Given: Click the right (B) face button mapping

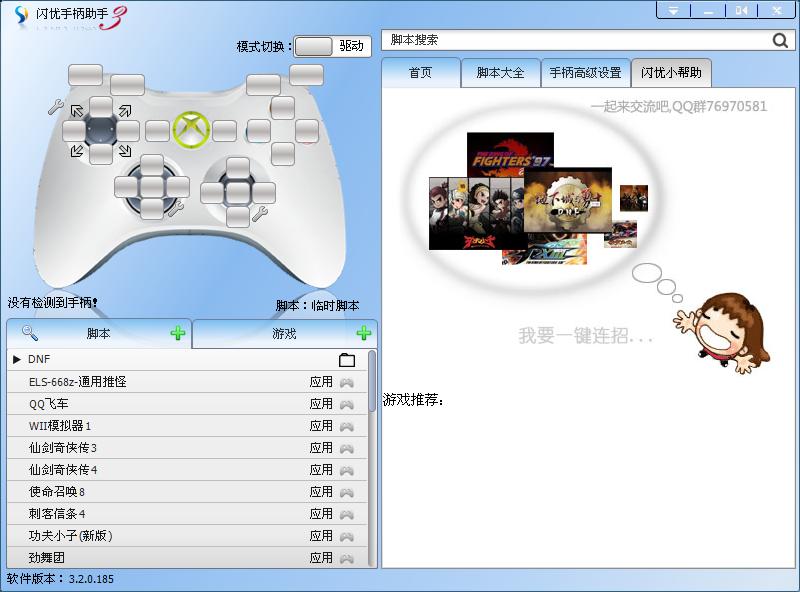Looking at the screenshot, I should coord(307,131).
